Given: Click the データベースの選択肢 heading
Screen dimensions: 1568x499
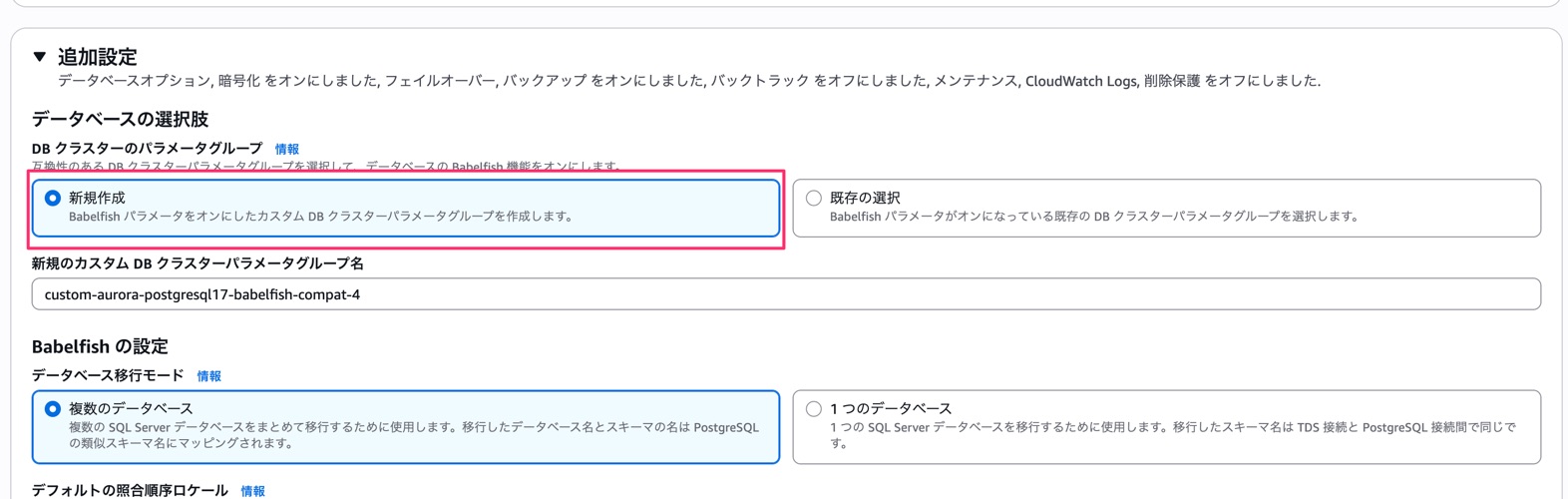Looking at the screenshot, I should [120, 119].
